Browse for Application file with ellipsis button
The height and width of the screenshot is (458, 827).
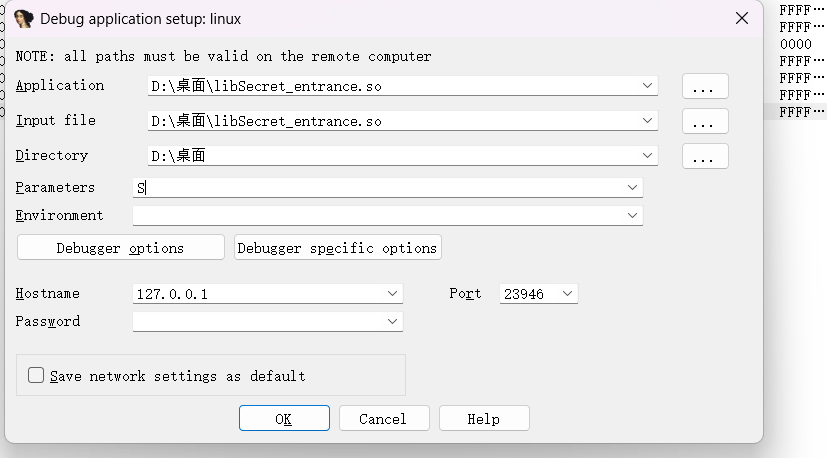pyautogui.click(x=705, y=87)
